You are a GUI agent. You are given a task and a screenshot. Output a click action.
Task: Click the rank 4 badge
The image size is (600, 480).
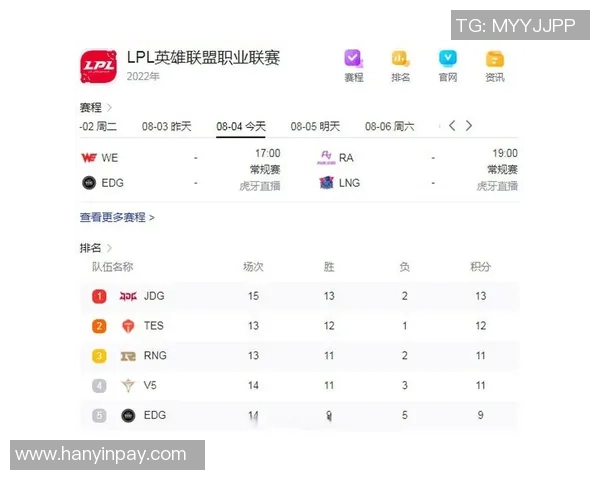(x=99, y=385)
